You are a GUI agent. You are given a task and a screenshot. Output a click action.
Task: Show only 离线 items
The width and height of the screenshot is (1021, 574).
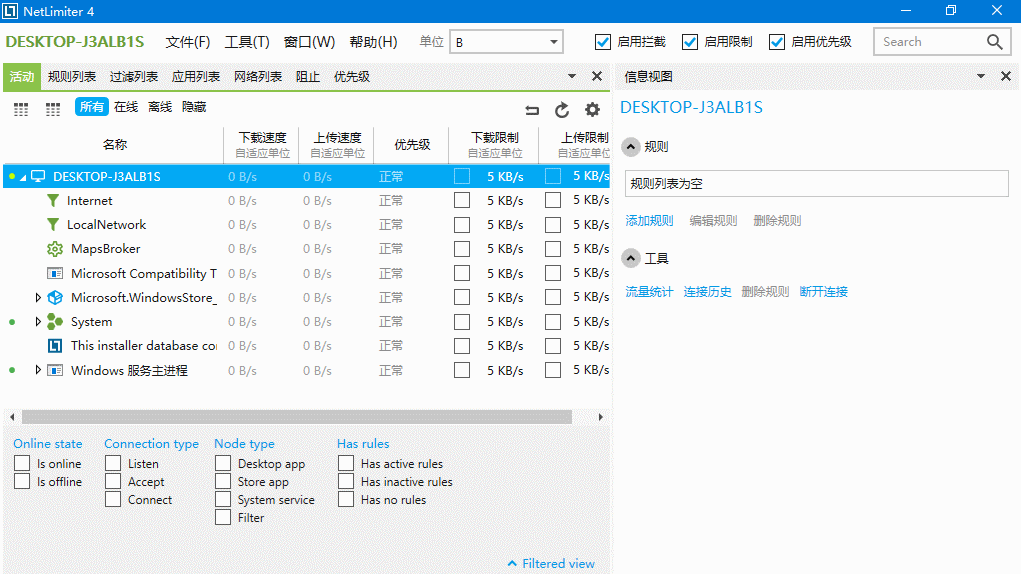160,107
